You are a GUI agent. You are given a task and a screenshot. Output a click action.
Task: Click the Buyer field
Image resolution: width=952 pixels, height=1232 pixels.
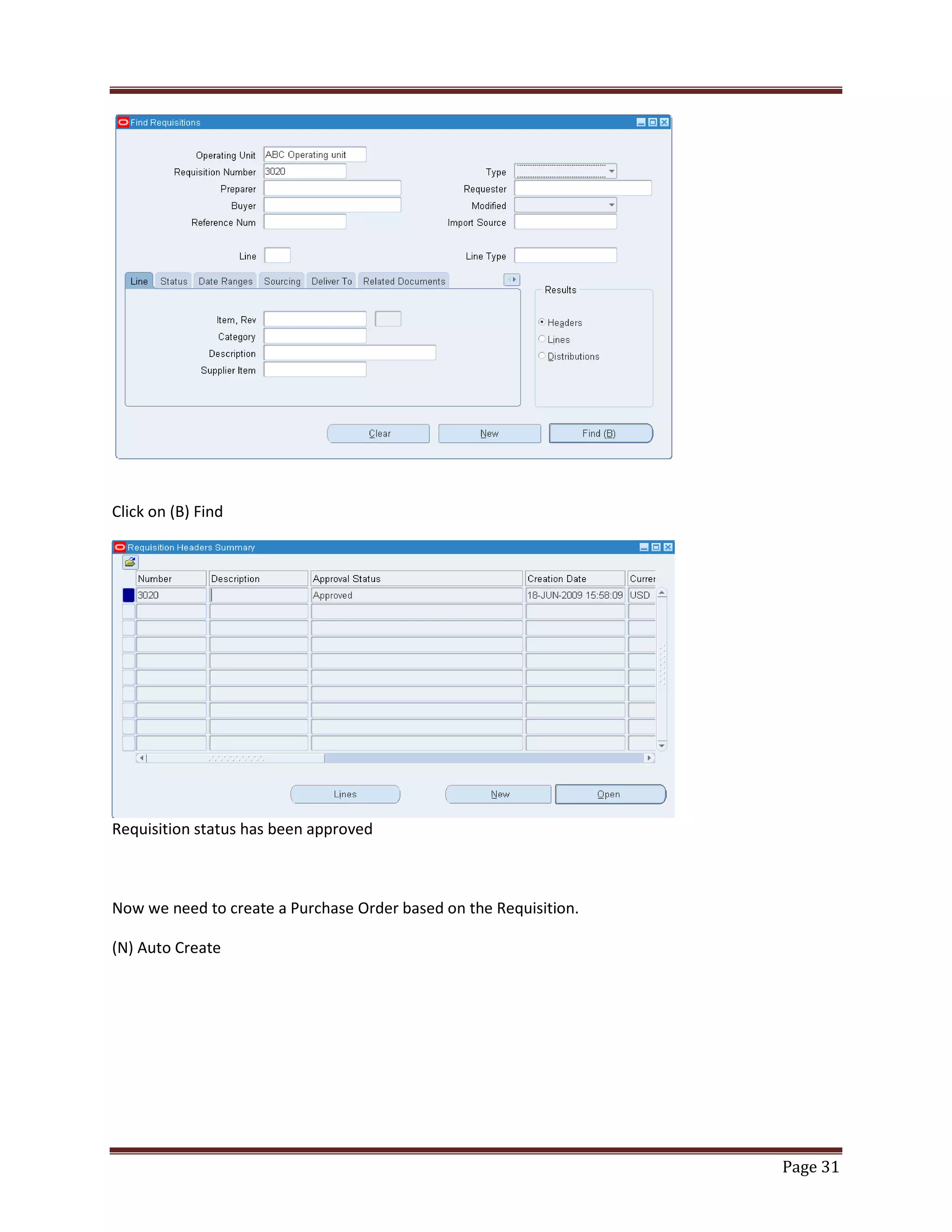(x=332, y=205)
